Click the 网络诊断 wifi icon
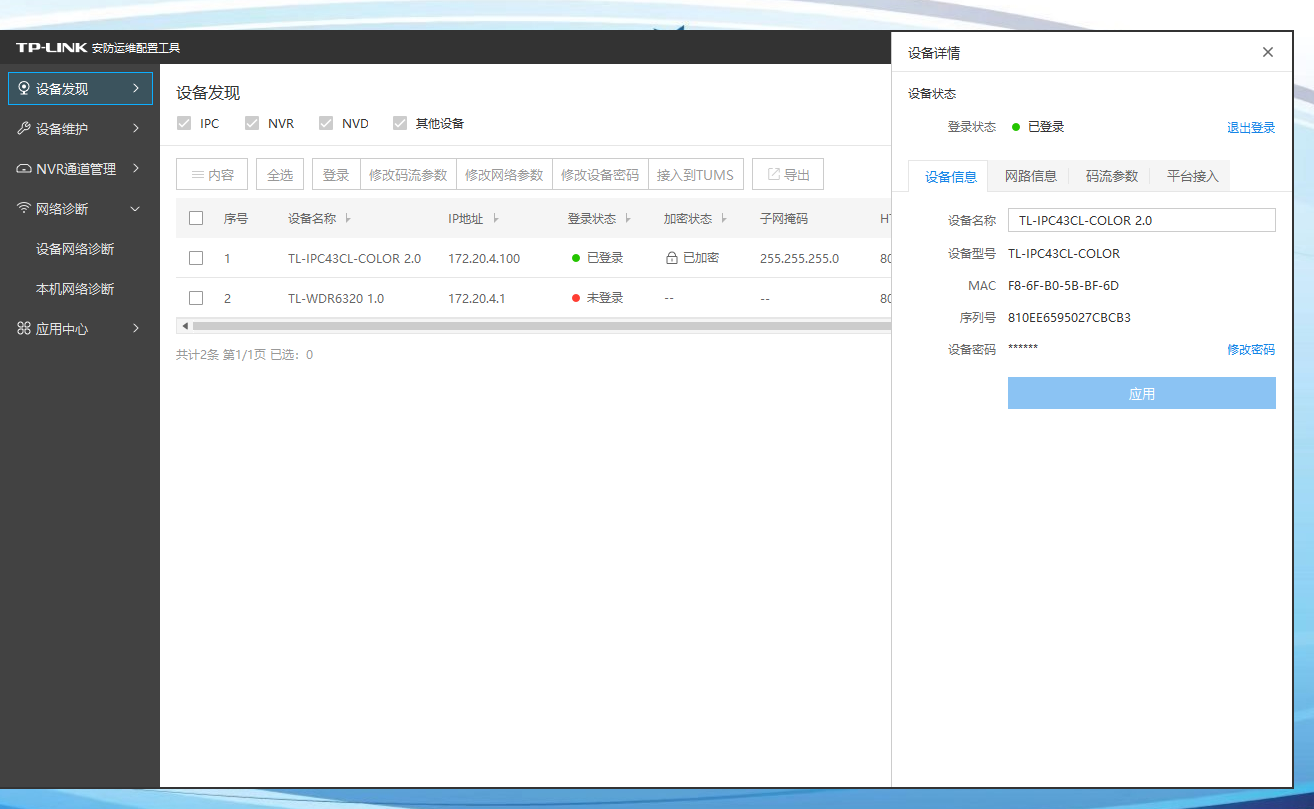Screen dimensions: 1314x809 pyautogui.click(x=24, y=208)
